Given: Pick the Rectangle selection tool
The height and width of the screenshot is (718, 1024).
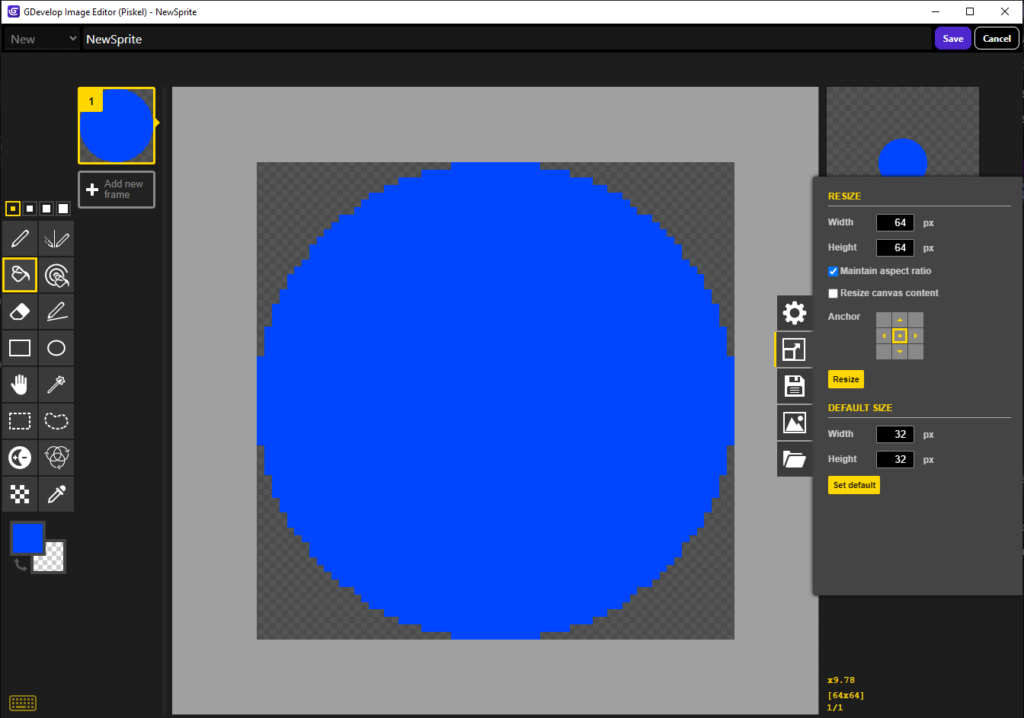Looking at the screenshot, I should coord(20,421).
